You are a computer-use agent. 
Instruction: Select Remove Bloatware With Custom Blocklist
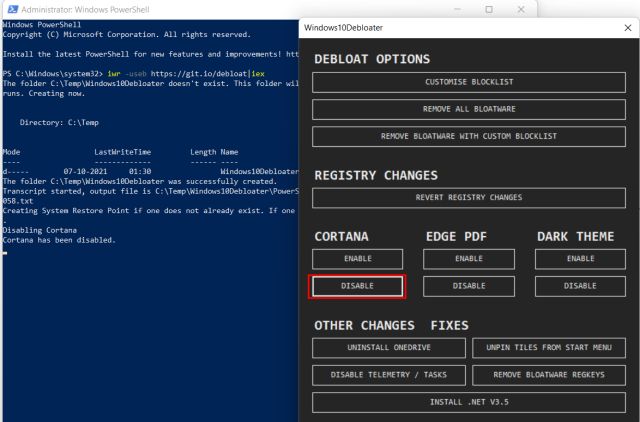[x=468, y=136]
